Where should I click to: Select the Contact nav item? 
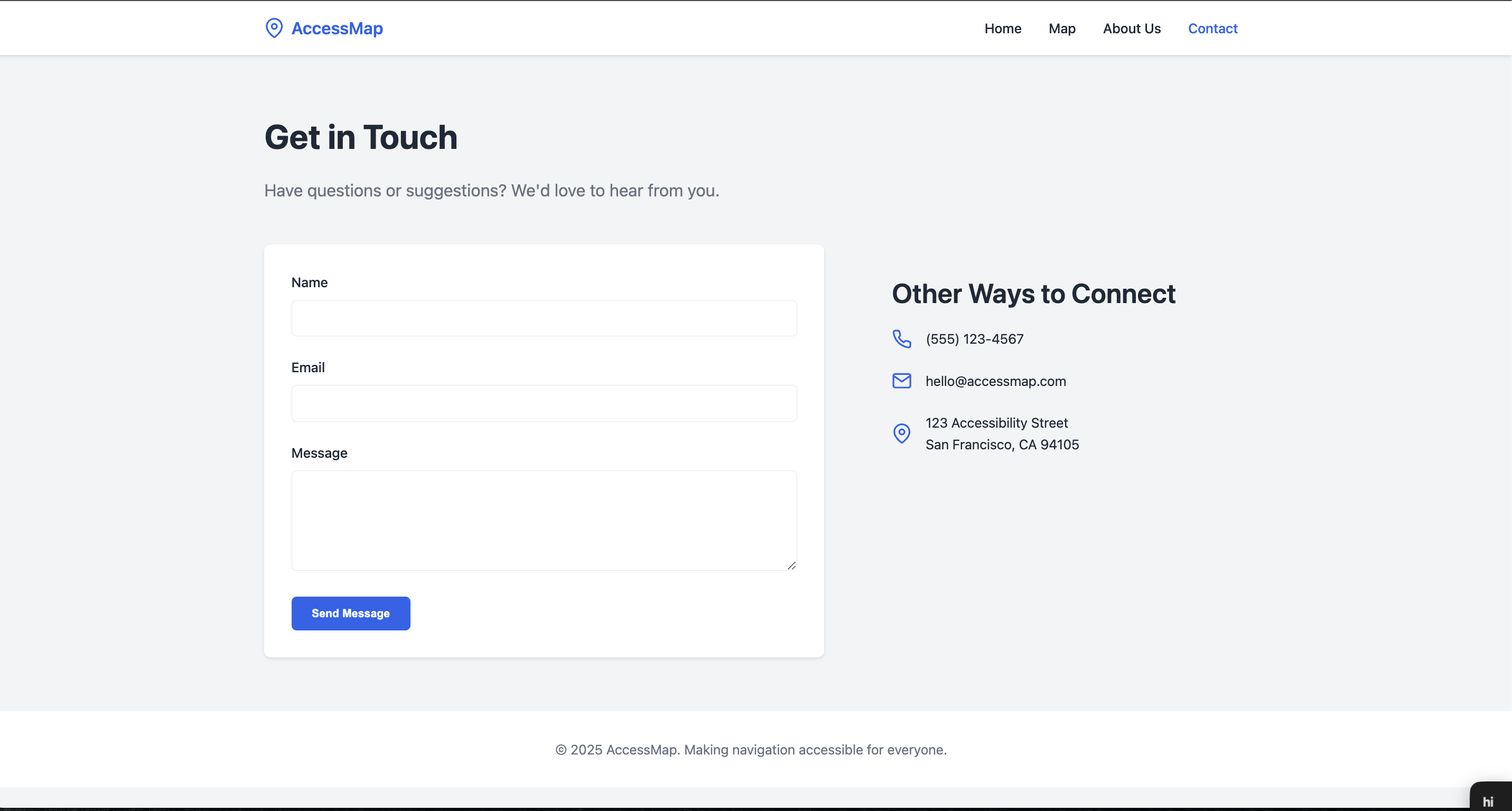[x=1212, y=28]
